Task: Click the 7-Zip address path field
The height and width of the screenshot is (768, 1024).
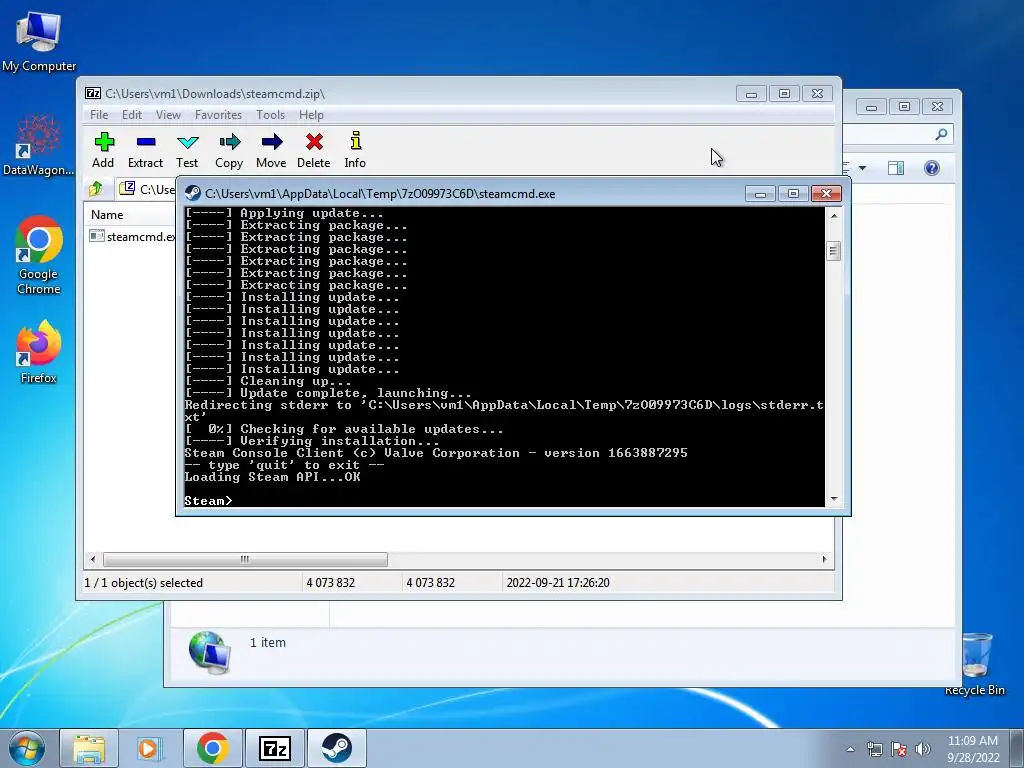Action: [x=148, y=189]
